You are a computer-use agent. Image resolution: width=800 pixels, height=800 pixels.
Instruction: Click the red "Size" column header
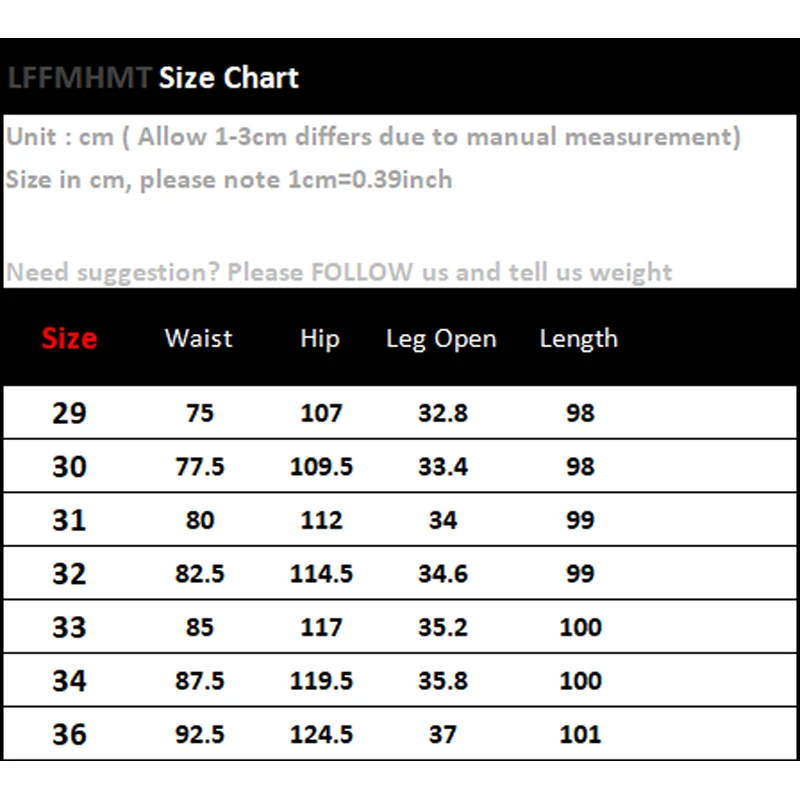69,338
